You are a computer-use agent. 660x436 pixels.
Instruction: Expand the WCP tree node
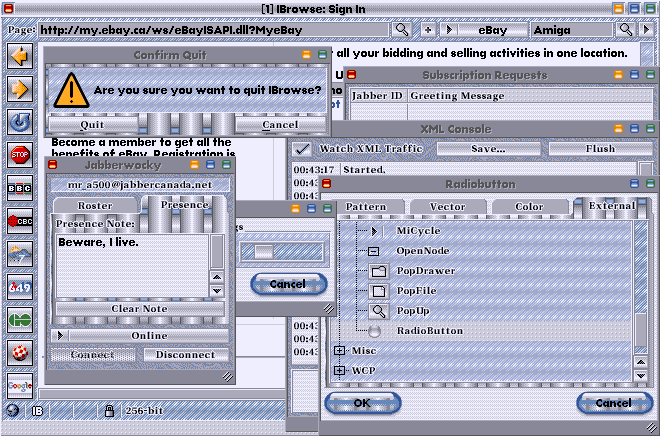[340, 370]
